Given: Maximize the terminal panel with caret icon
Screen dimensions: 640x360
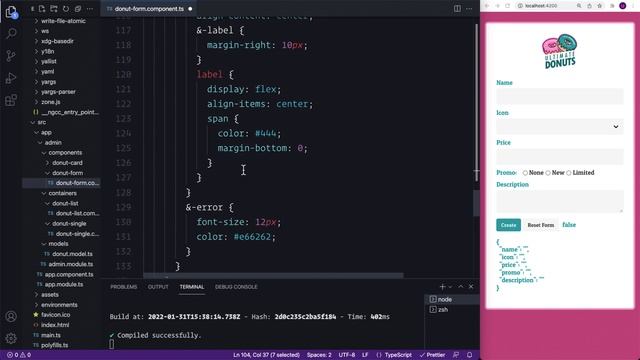Looking at the screenshot, I should [461, 287].
